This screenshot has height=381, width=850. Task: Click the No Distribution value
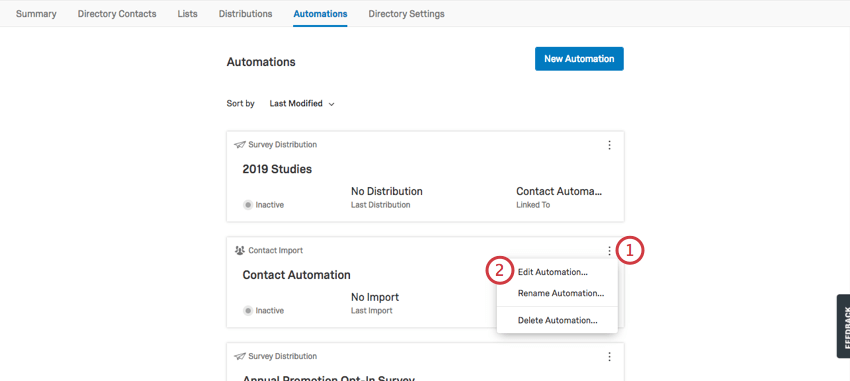[387, 191]
